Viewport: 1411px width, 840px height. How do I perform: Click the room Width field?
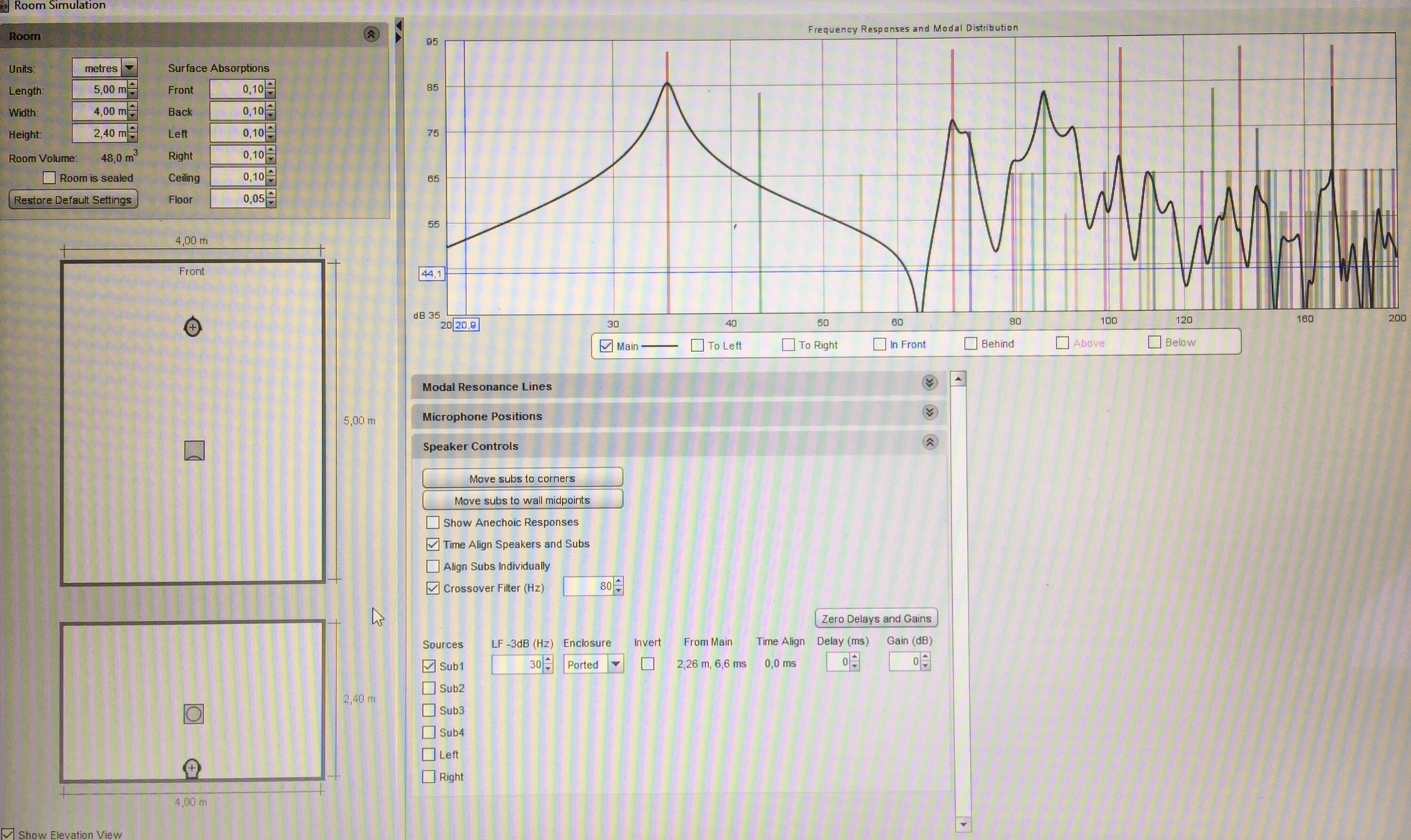tap(100, 111)
